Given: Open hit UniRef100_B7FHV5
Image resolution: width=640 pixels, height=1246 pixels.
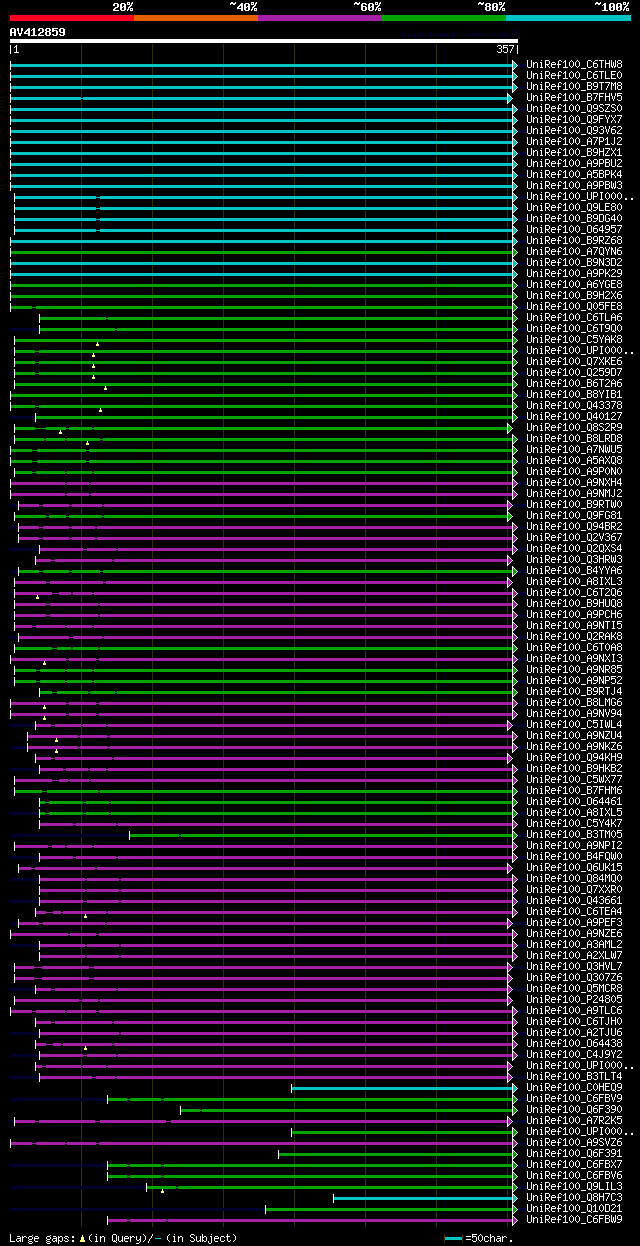Looking at the screenshot, I should pos(575,97).
